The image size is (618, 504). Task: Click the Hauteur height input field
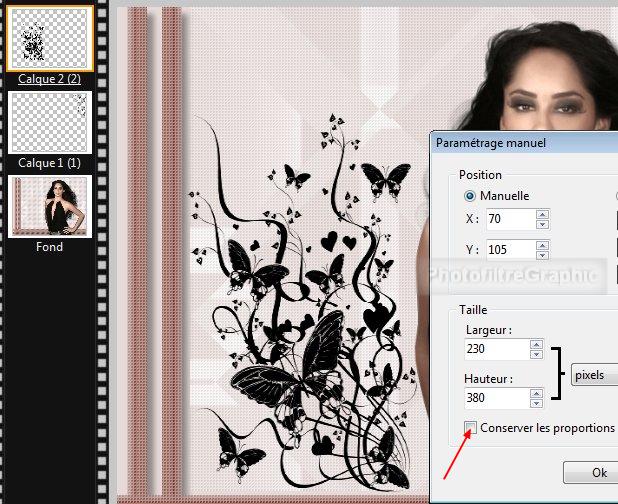(x=496, y=399)
